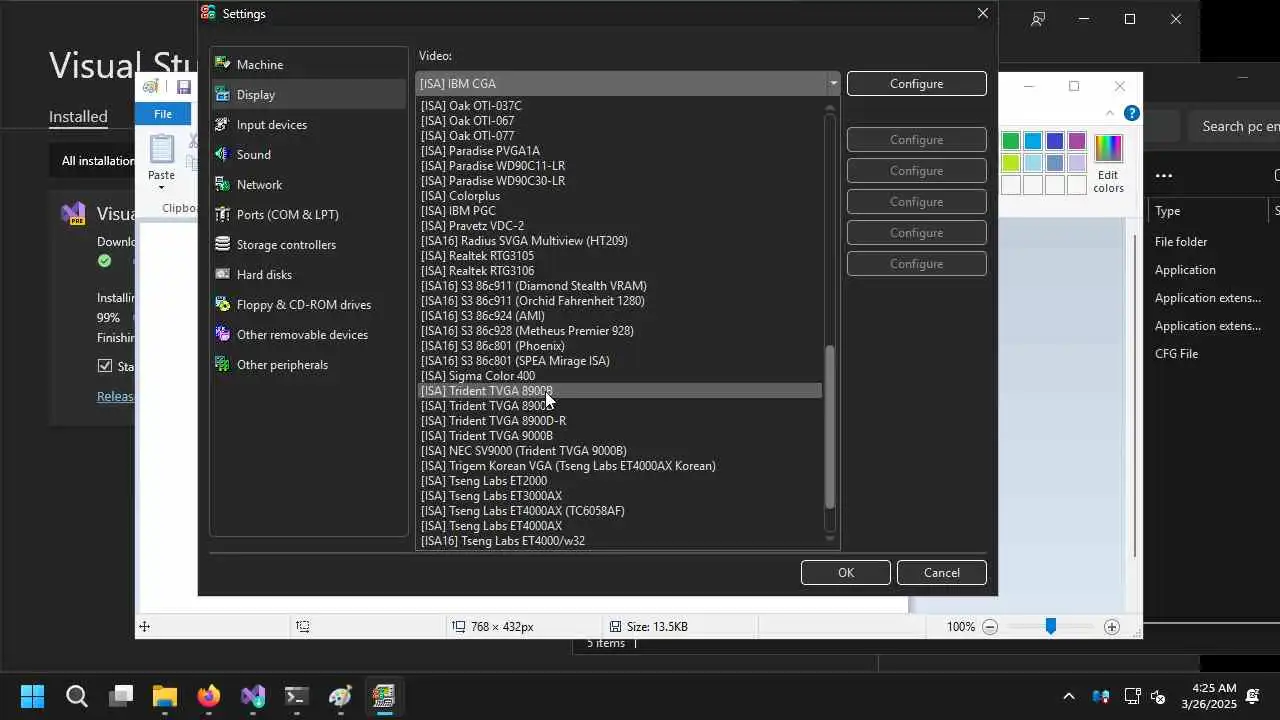The image size is (1280, 720).
Task: Open the Release notes link in Visual Studio Installer
Action: click(115, 397)
